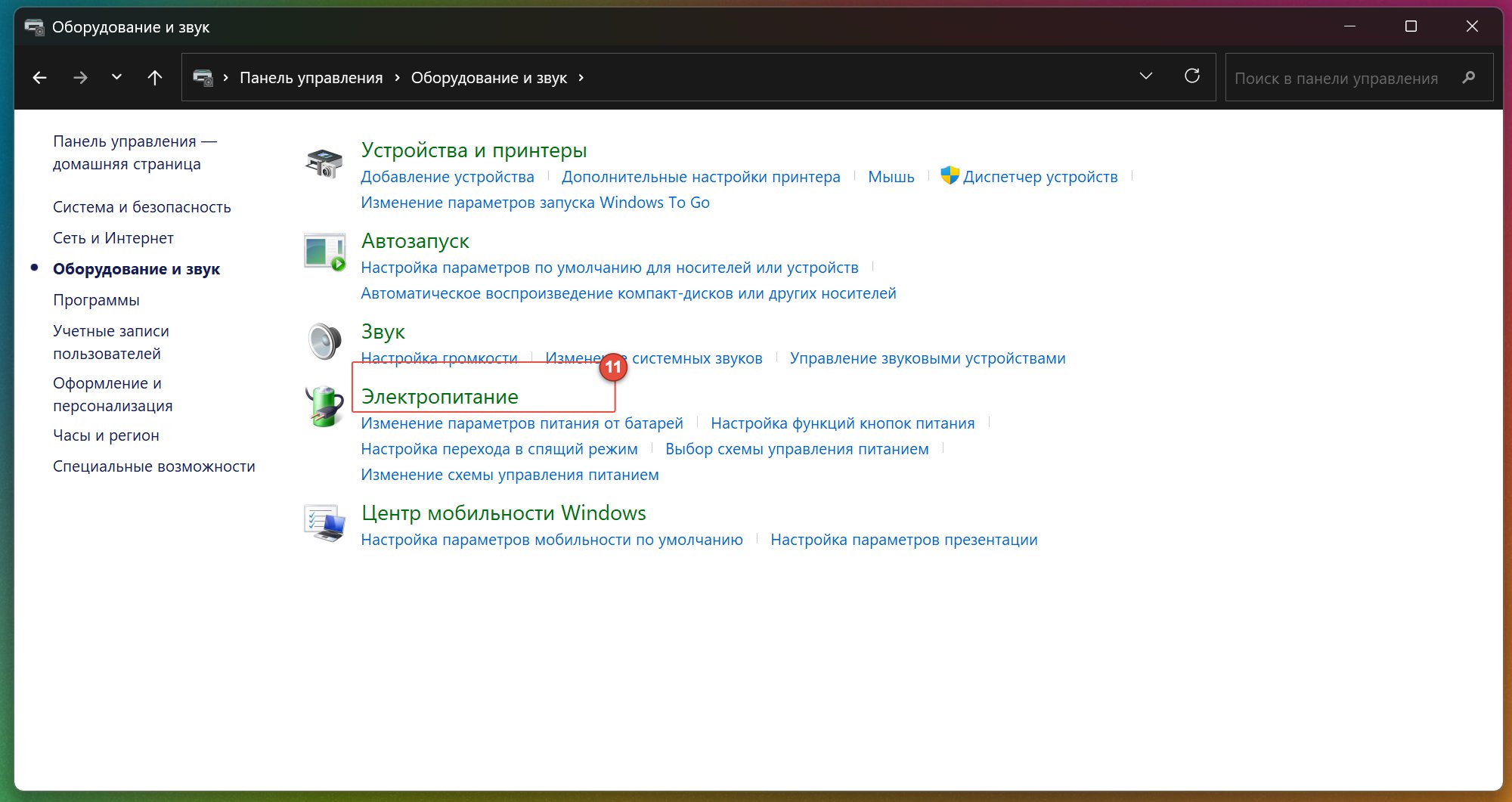Screen dimensions: 1512x802
Task: Open Центр мобильности Windows heading
Action: coord(503,513)
